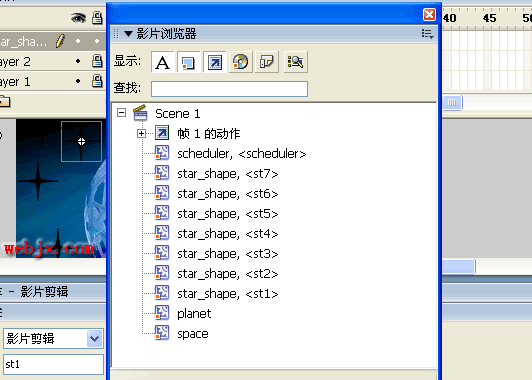Click frame 45 on timeline ruler
532x380 pixels.
pos(490,18)
